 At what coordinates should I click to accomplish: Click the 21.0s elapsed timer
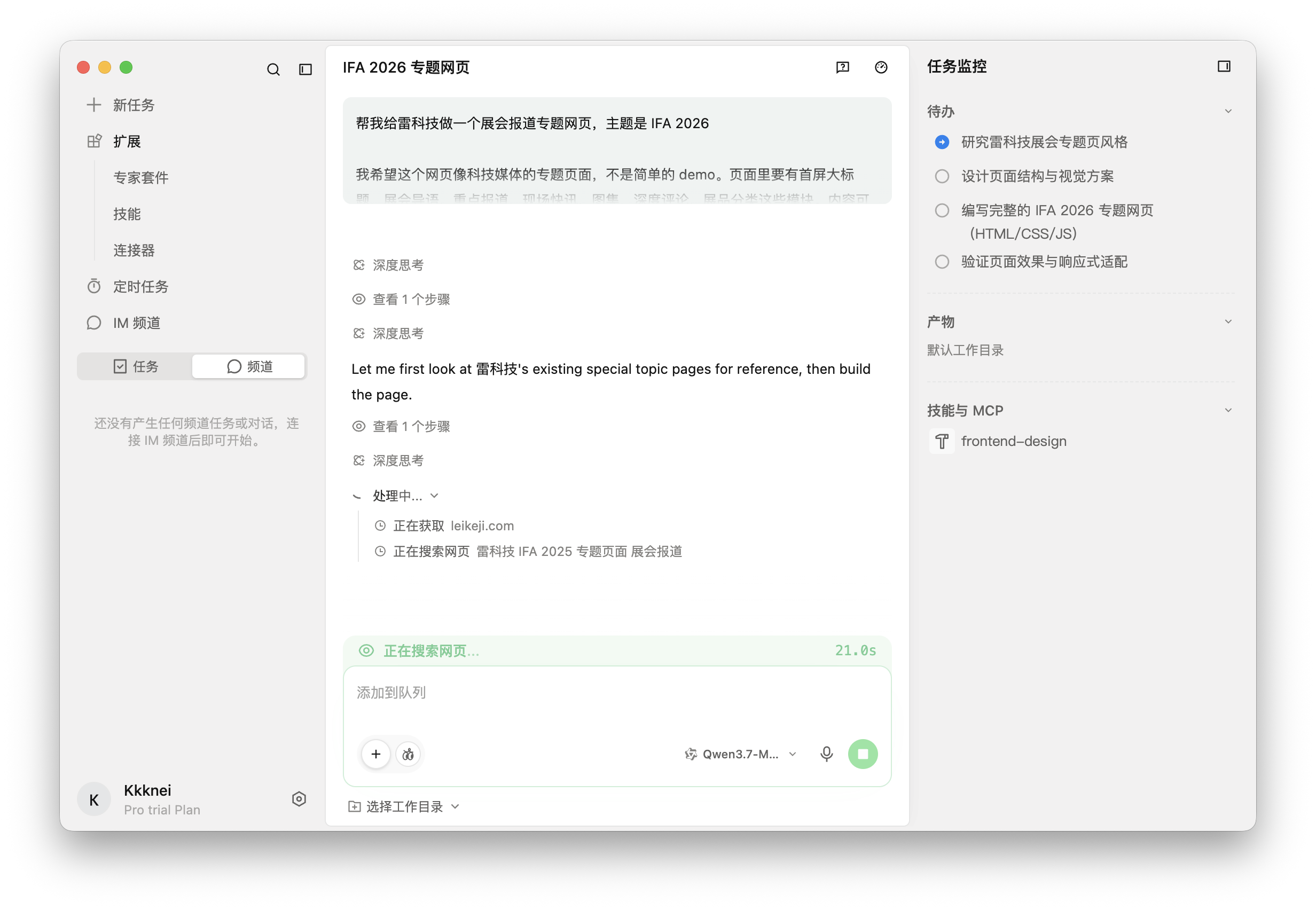coord(855,650)
